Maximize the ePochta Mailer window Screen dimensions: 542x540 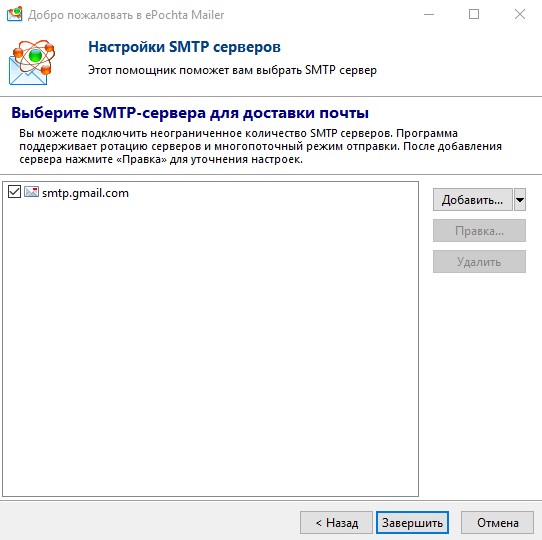pyautogui.click(x=474, y=15)
